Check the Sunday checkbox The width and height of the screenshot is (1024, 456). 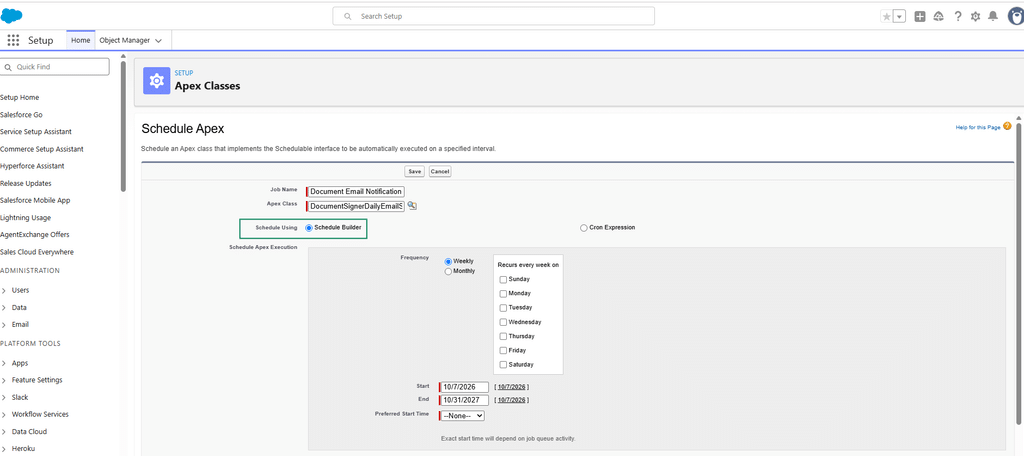pyautogui.click(x=503, y=280)
